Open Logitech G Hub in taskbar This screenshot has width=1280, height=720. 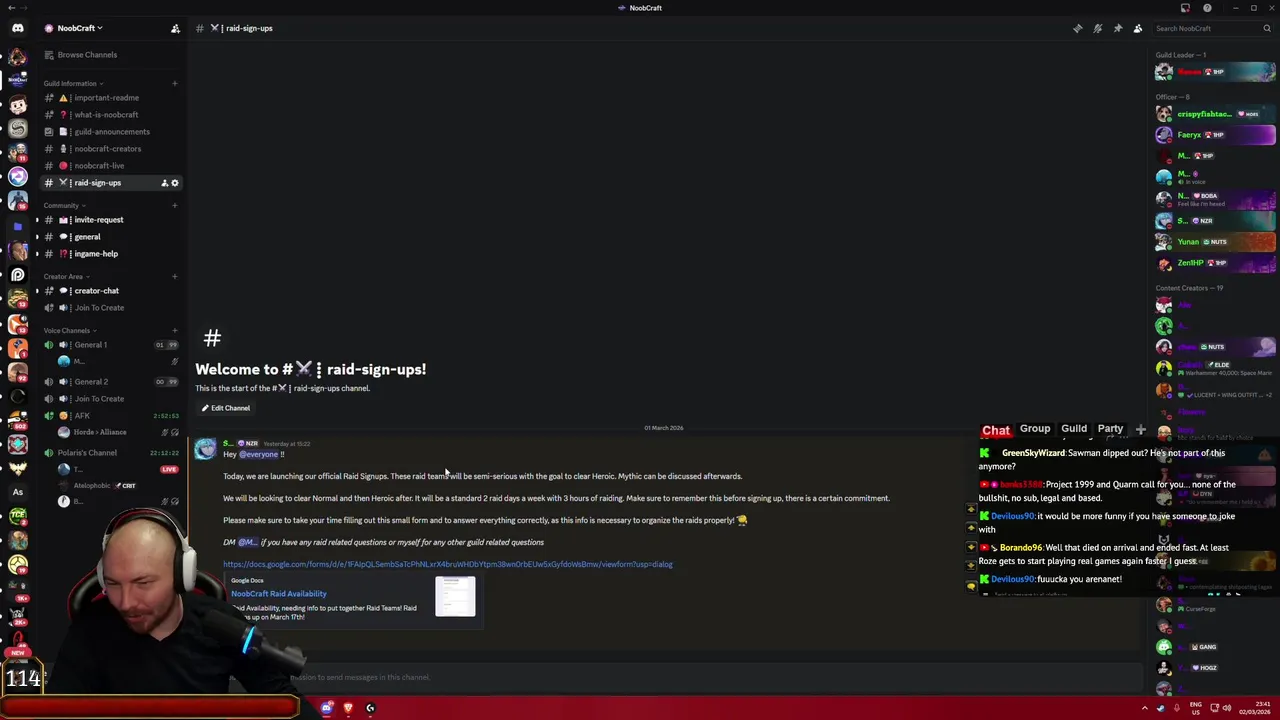click(370, 708)
